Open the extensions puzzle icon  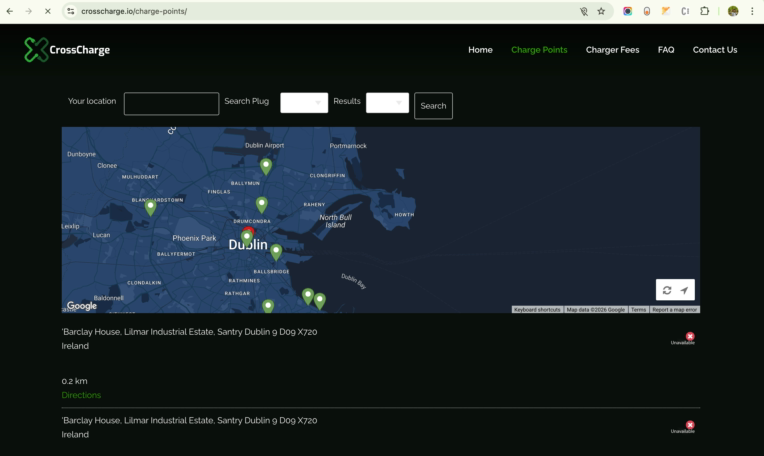click(x=705, y=11)
